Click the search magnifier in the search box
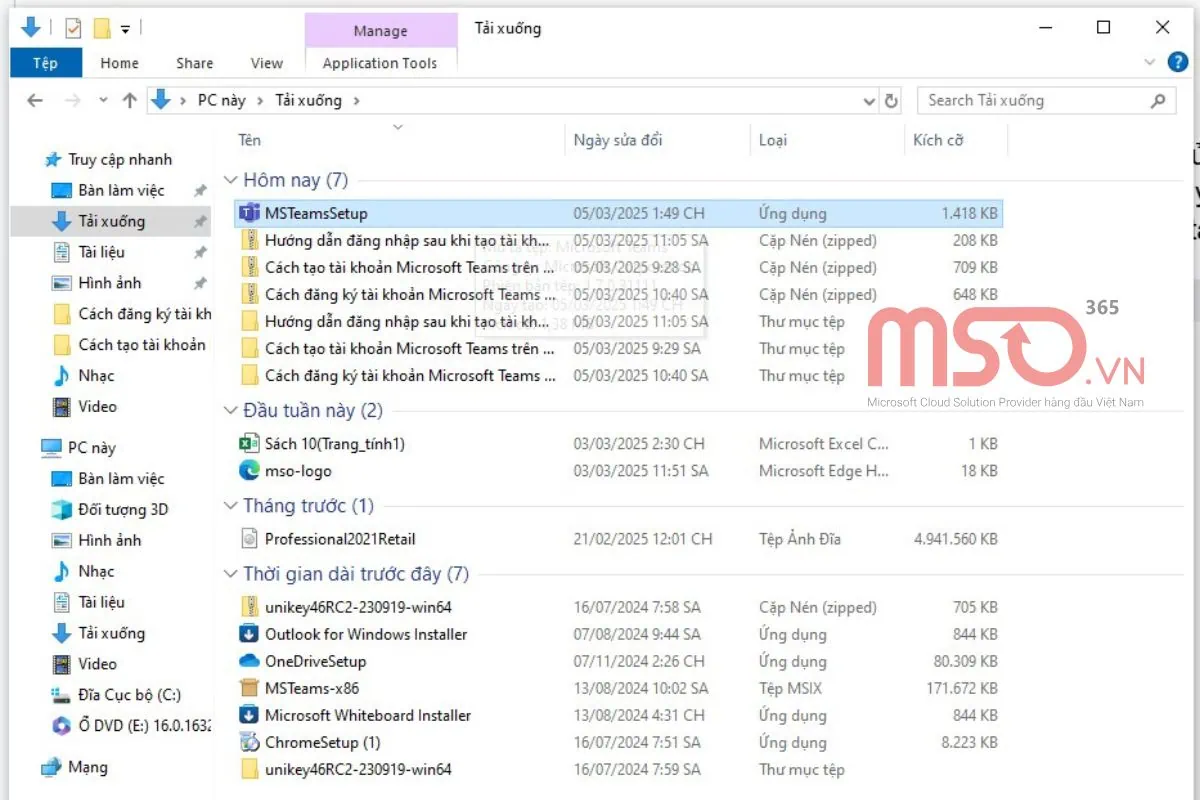The width and height of the screenshot is (1200, 800). click(1157, 100)
